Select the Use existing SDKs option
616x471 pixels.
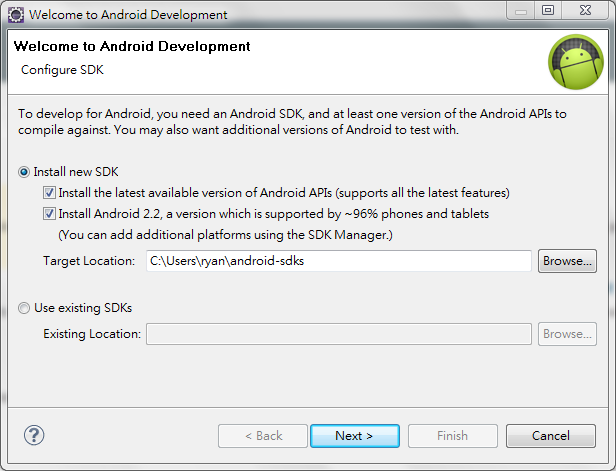[x=24, y=308]
